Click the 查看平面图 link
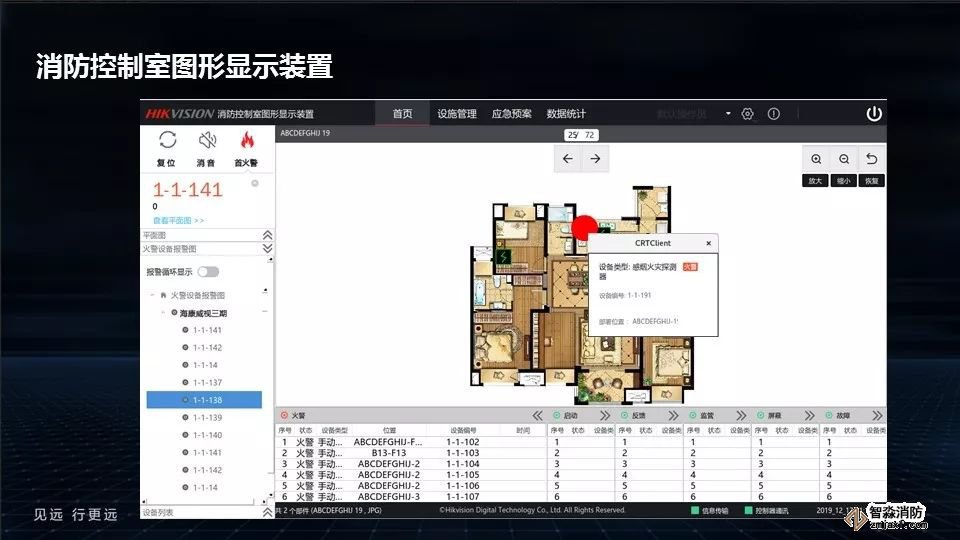Viewport: 960px width, 540px height. 178,220
